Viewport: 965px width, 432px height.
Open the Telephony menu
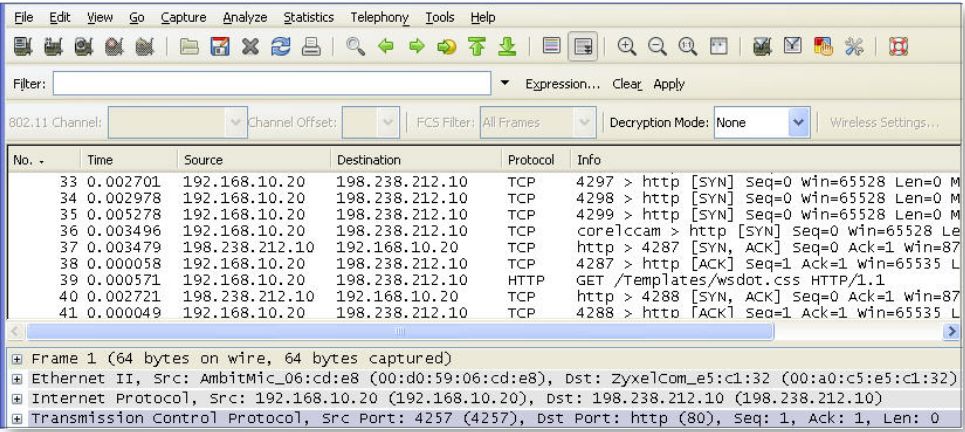(380, 17)
